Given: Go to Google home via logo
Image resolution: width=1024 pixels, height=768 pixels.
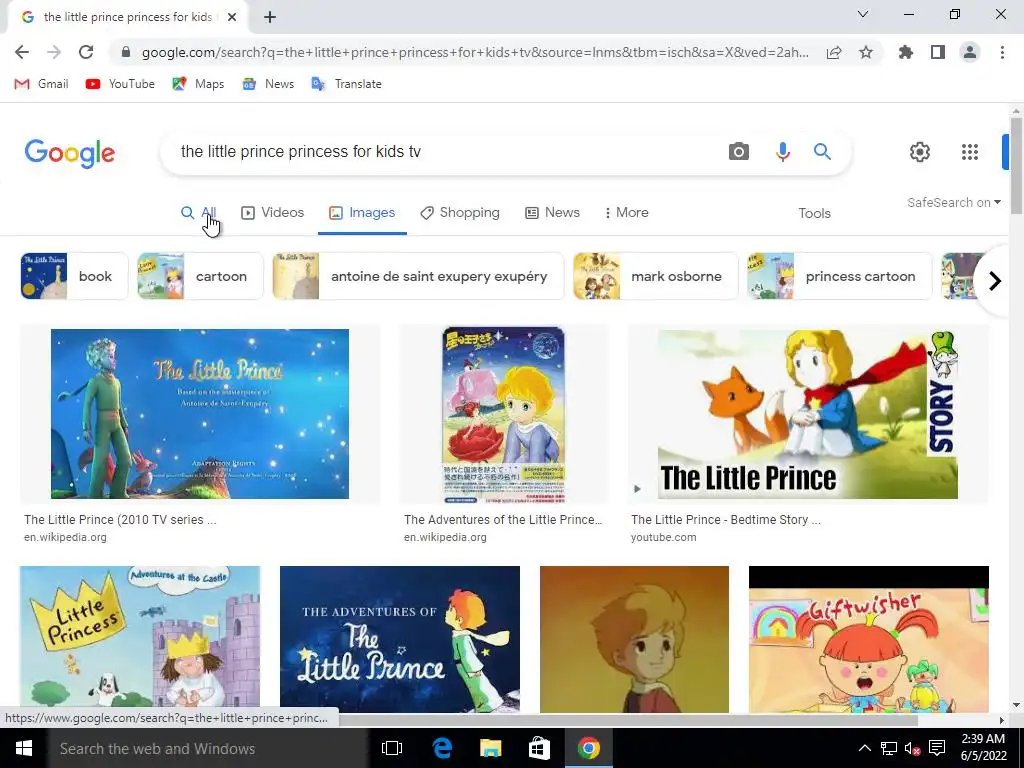Looking at the screenshot, I should pos(70,153).
